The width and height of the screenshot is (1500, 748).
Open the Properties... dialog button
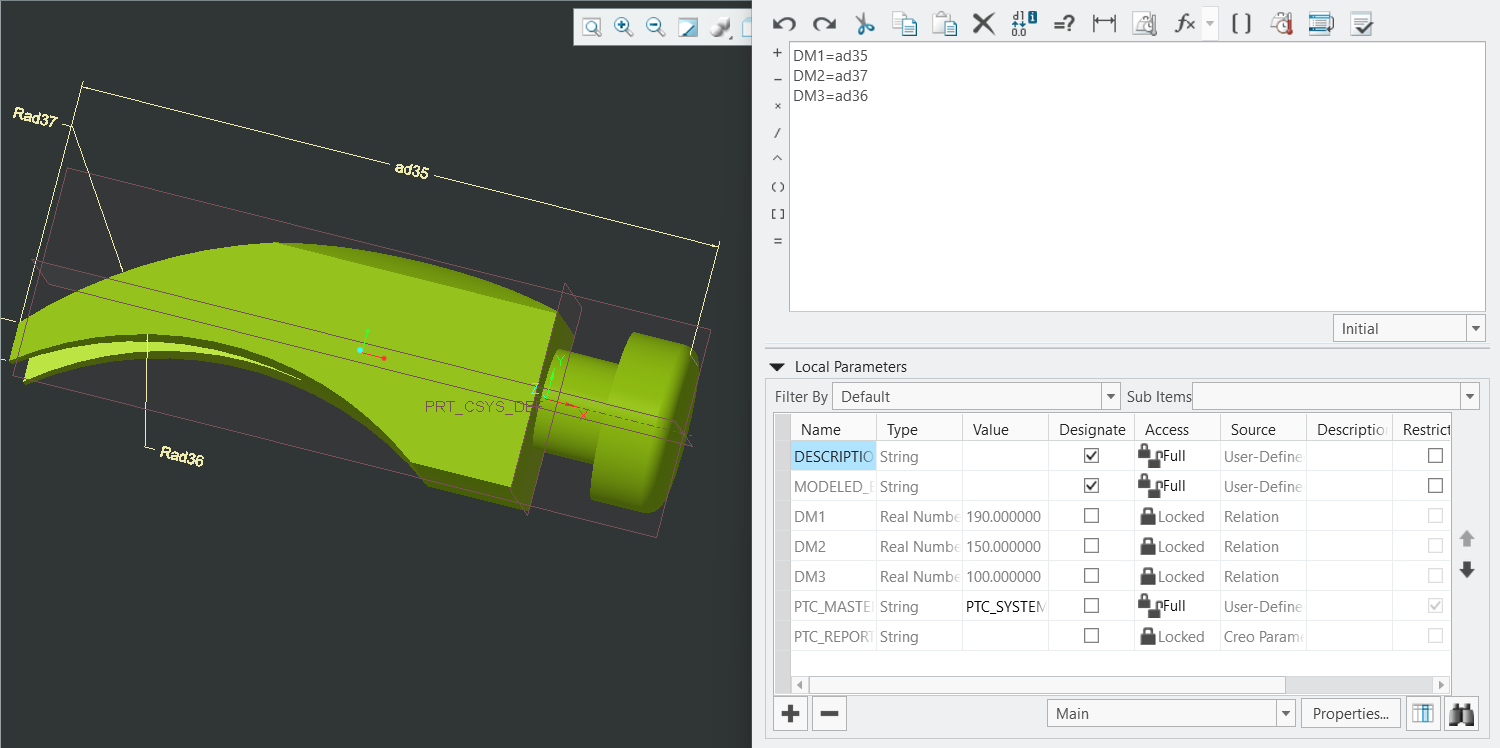1350,714
